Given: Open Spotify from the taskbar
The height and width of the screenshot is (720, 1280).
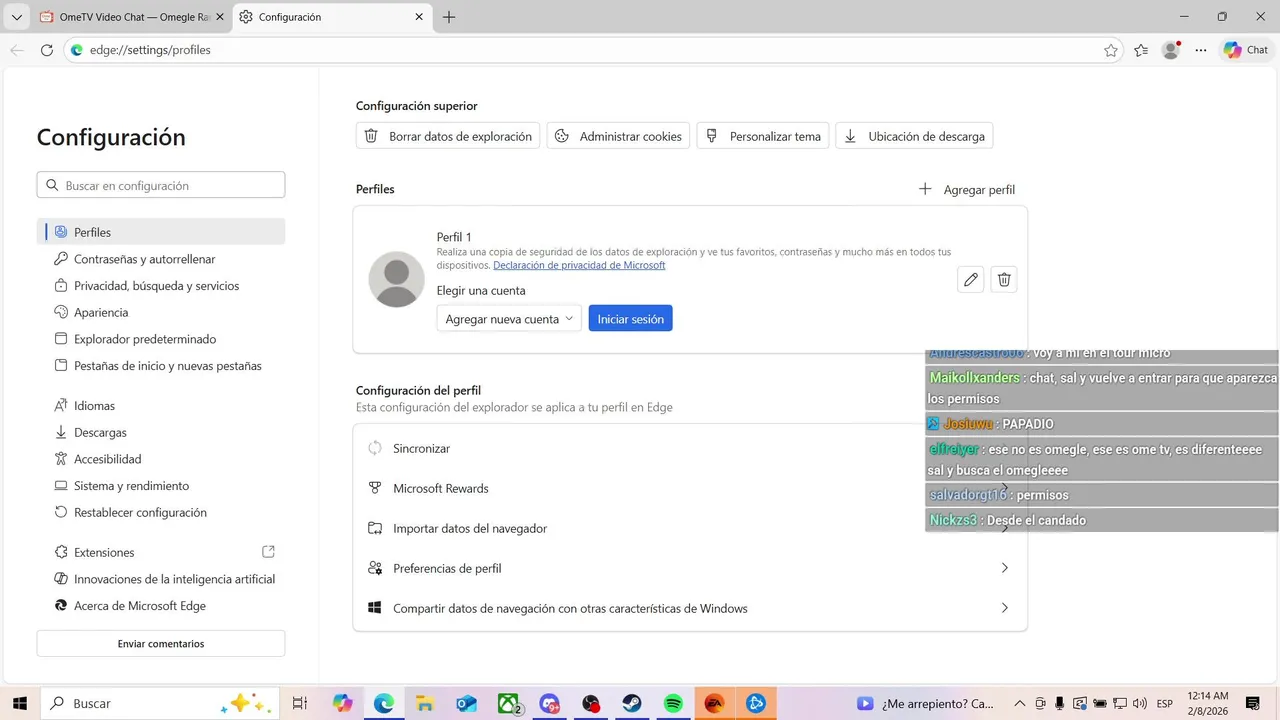Looking at the screenshot, I should [x=673, y=703].
